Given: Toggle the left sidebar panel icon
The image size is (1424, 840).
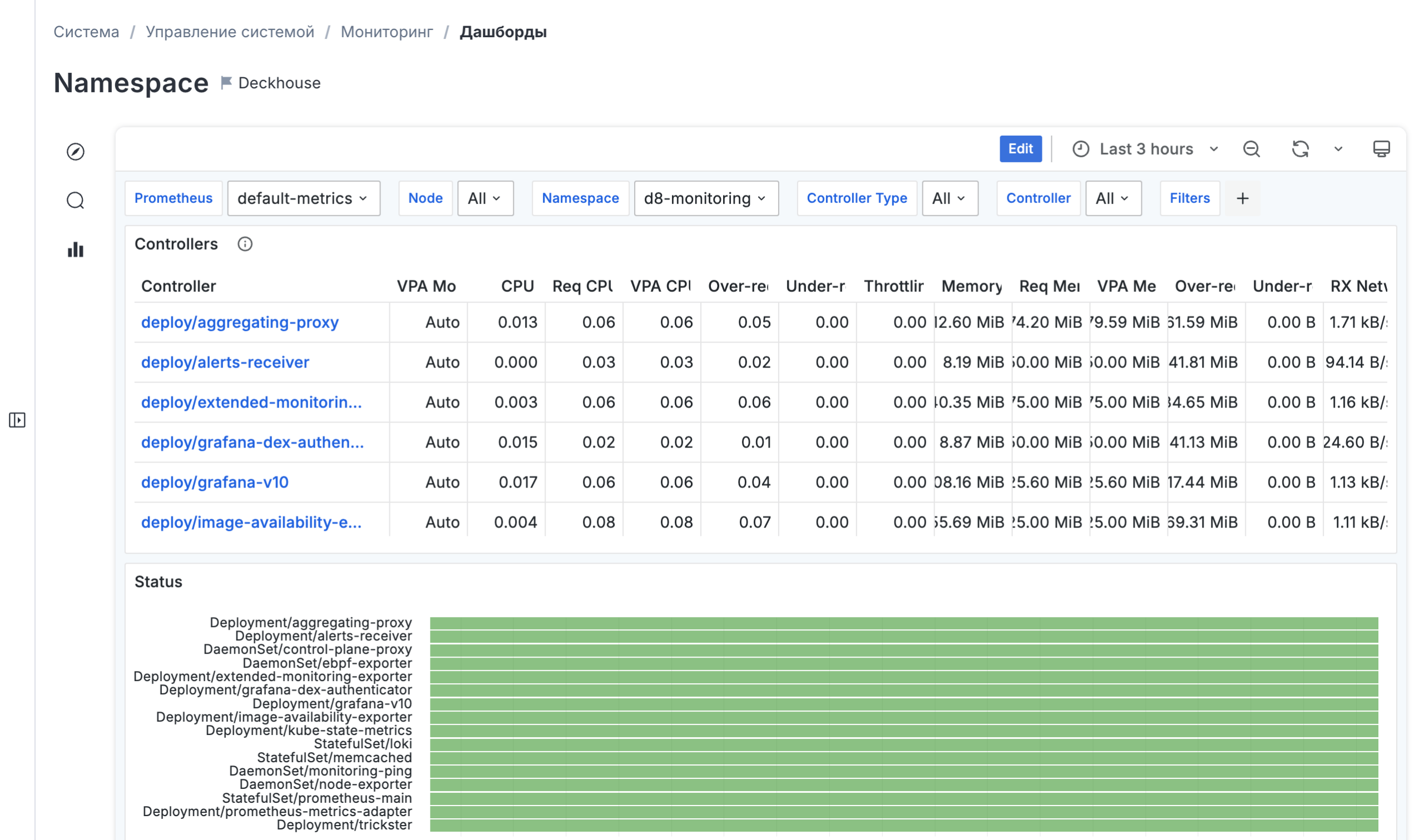Looking at the screenshot, I should (x=17, y=420).
